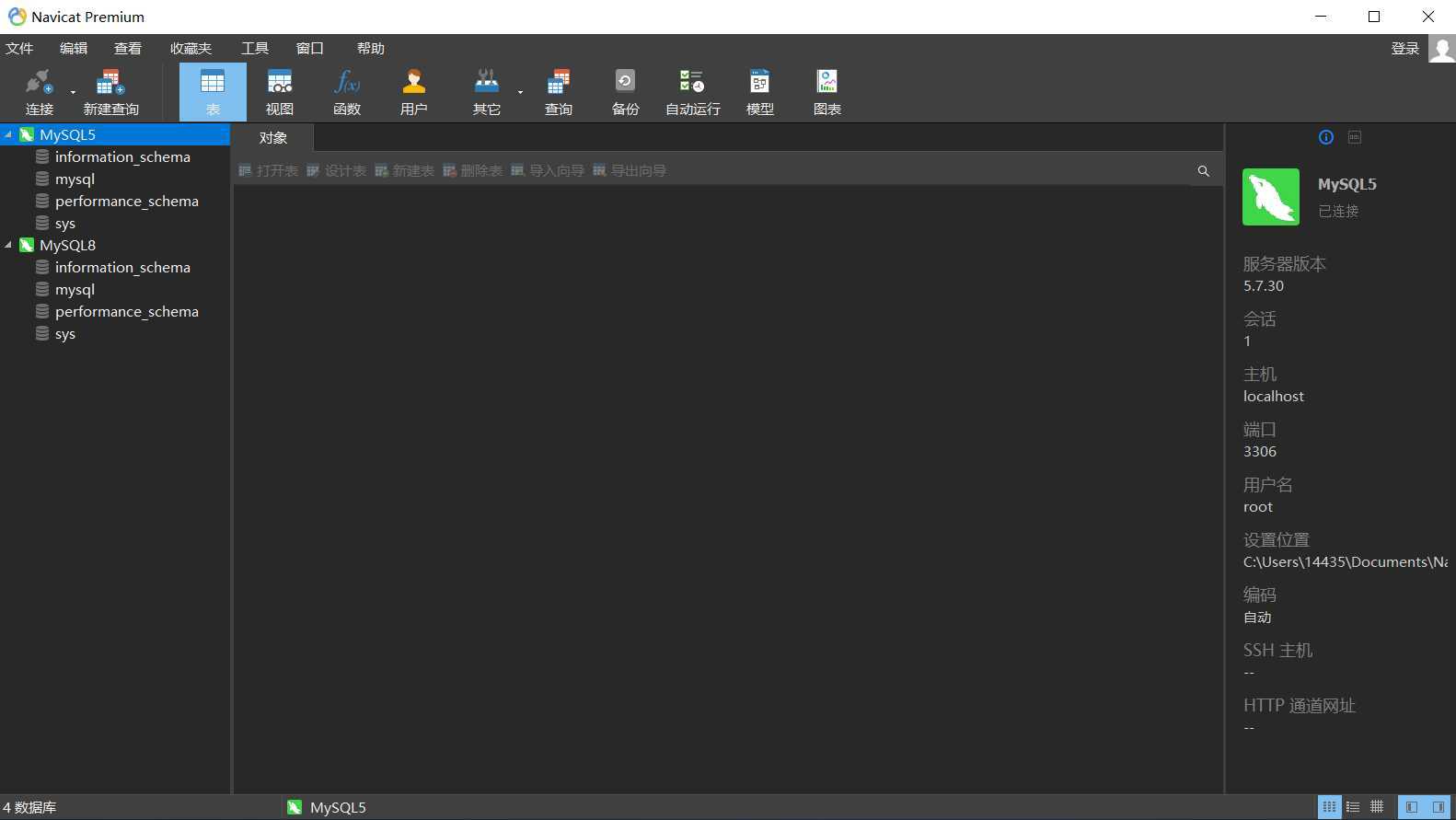Click the MySQL5 dolphin logo thumbnail
Image resolution: width=1456 pixels, height=820 pixels.
coord(1271,197)
